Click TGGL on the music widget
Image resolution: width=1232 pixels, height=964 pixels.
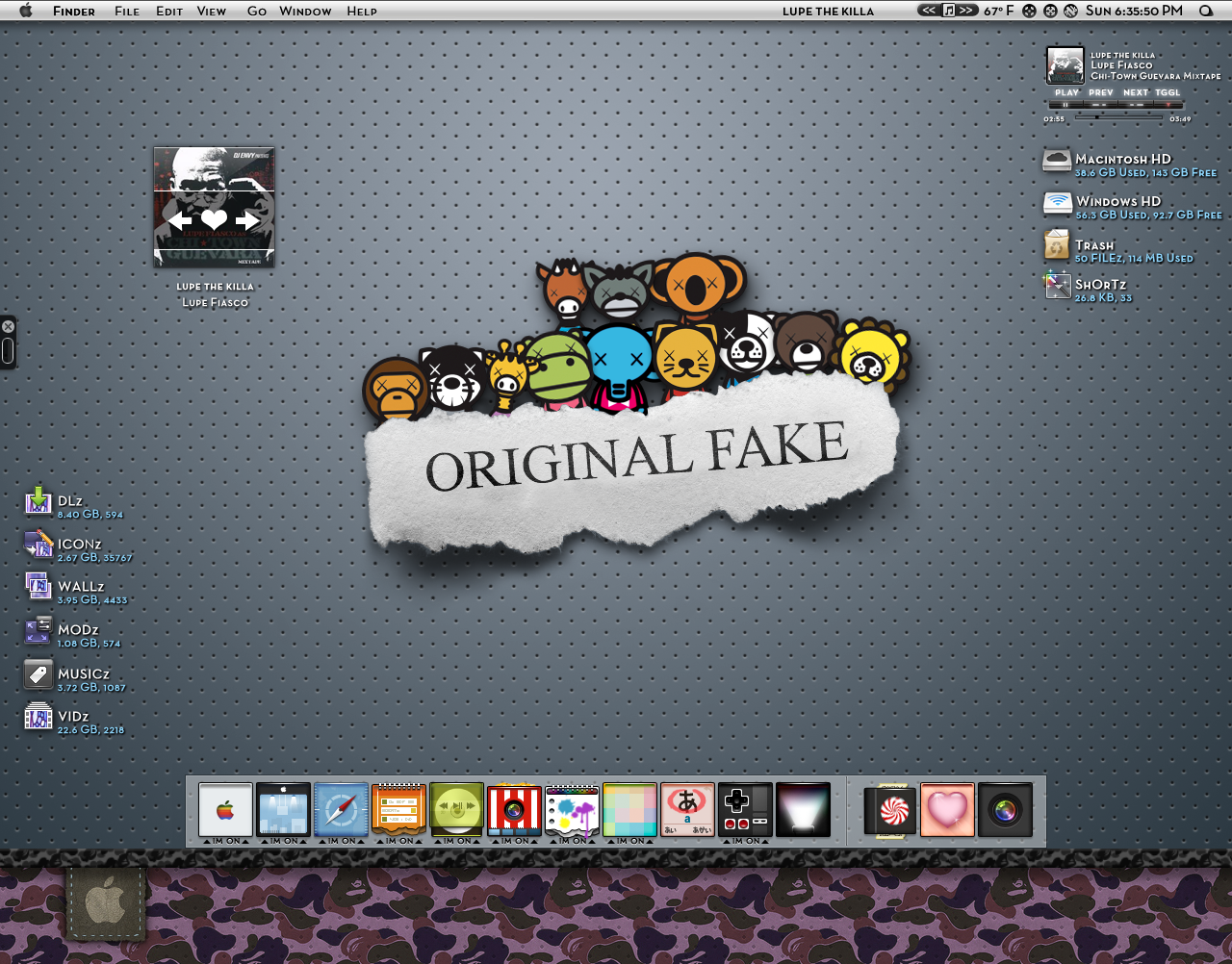click(1168, 92)
